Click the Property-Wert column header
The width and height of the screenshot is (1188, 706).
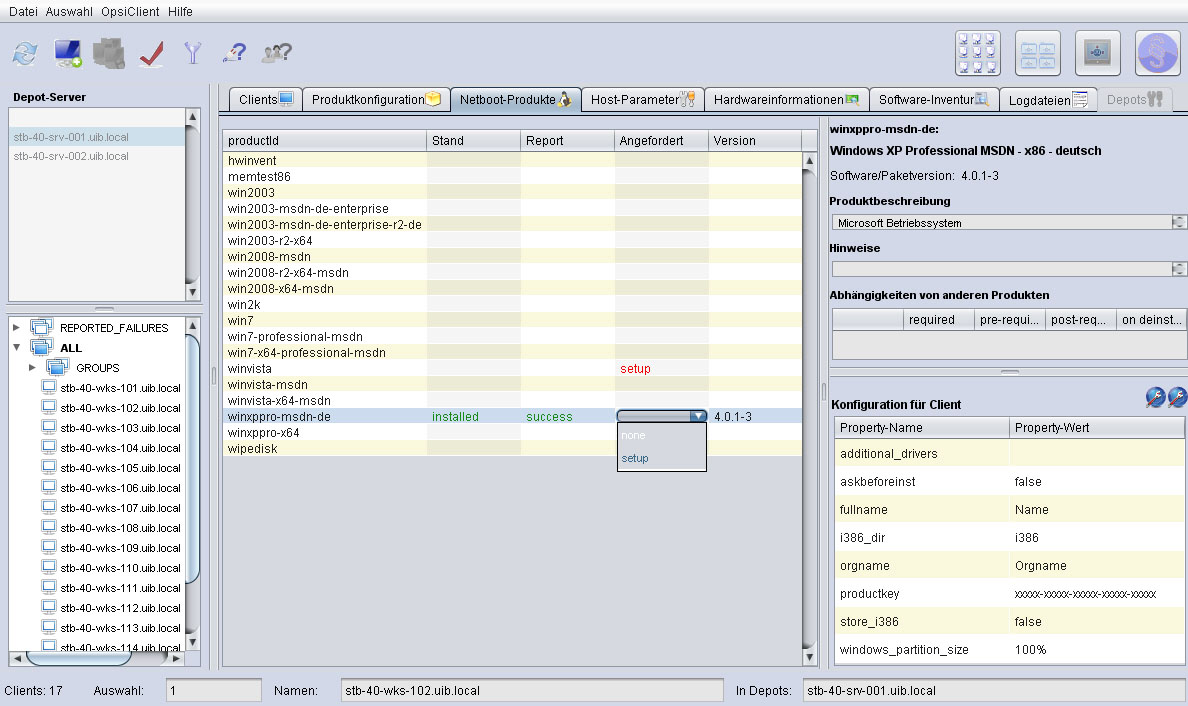pyautogui.click(x=1097, y=427)
